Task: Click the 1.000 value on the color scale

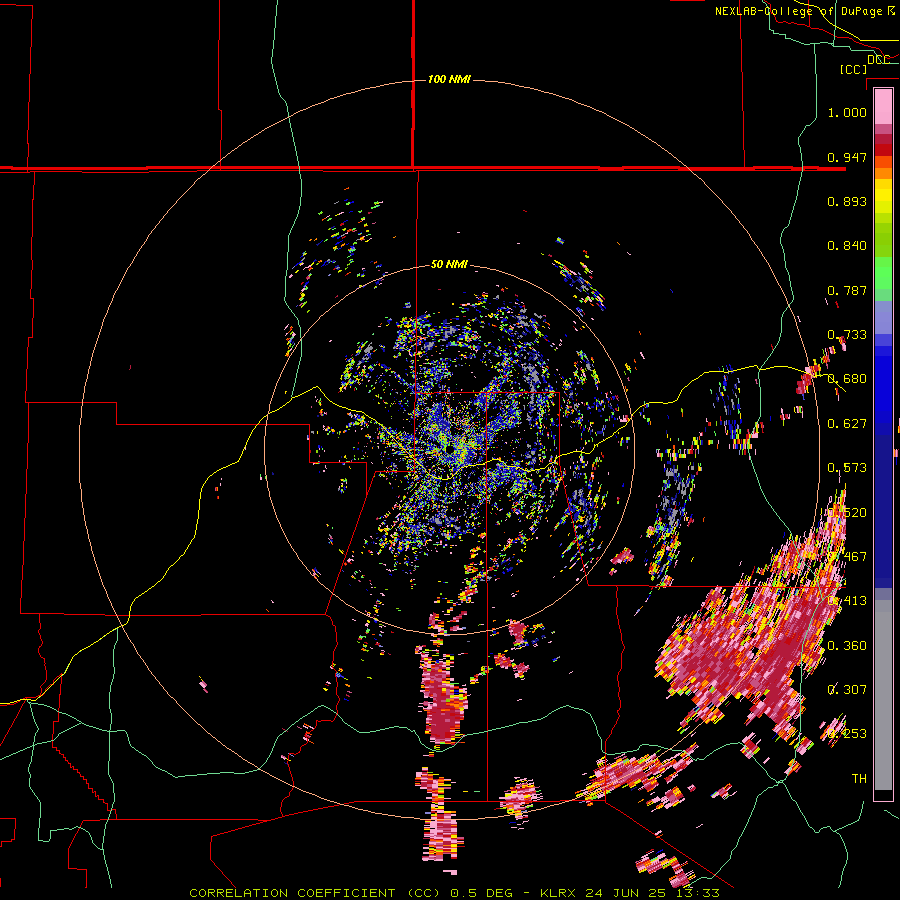Action: (847, 112)
